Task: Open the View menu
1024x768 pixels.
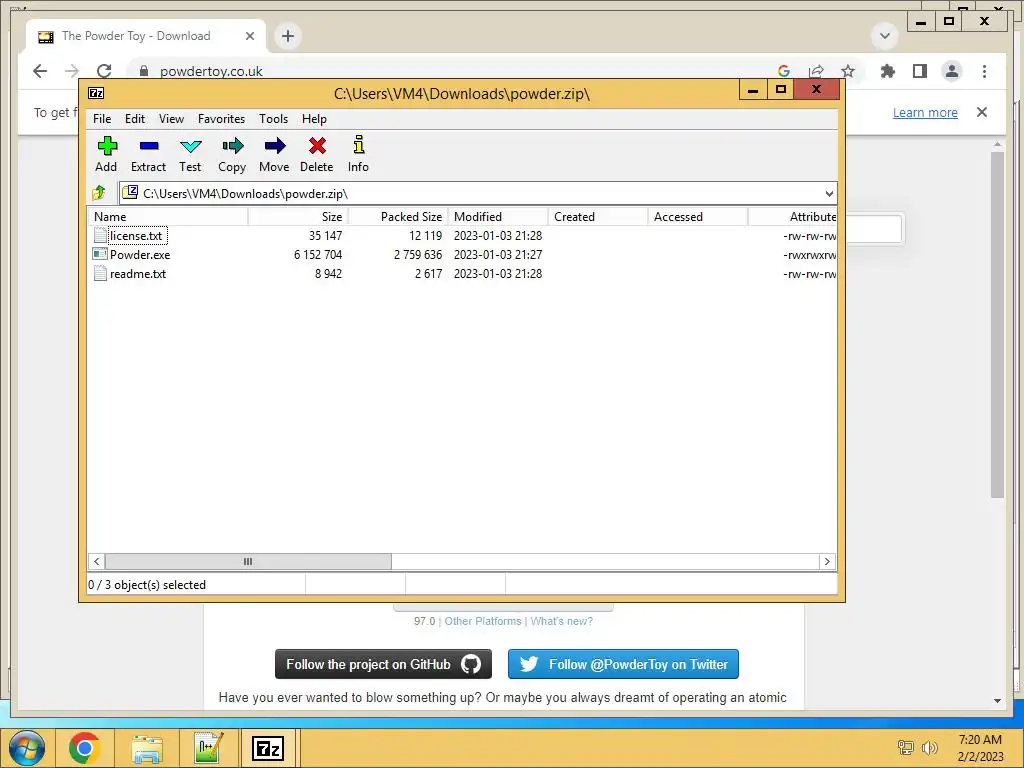Action: coord(171,119)
